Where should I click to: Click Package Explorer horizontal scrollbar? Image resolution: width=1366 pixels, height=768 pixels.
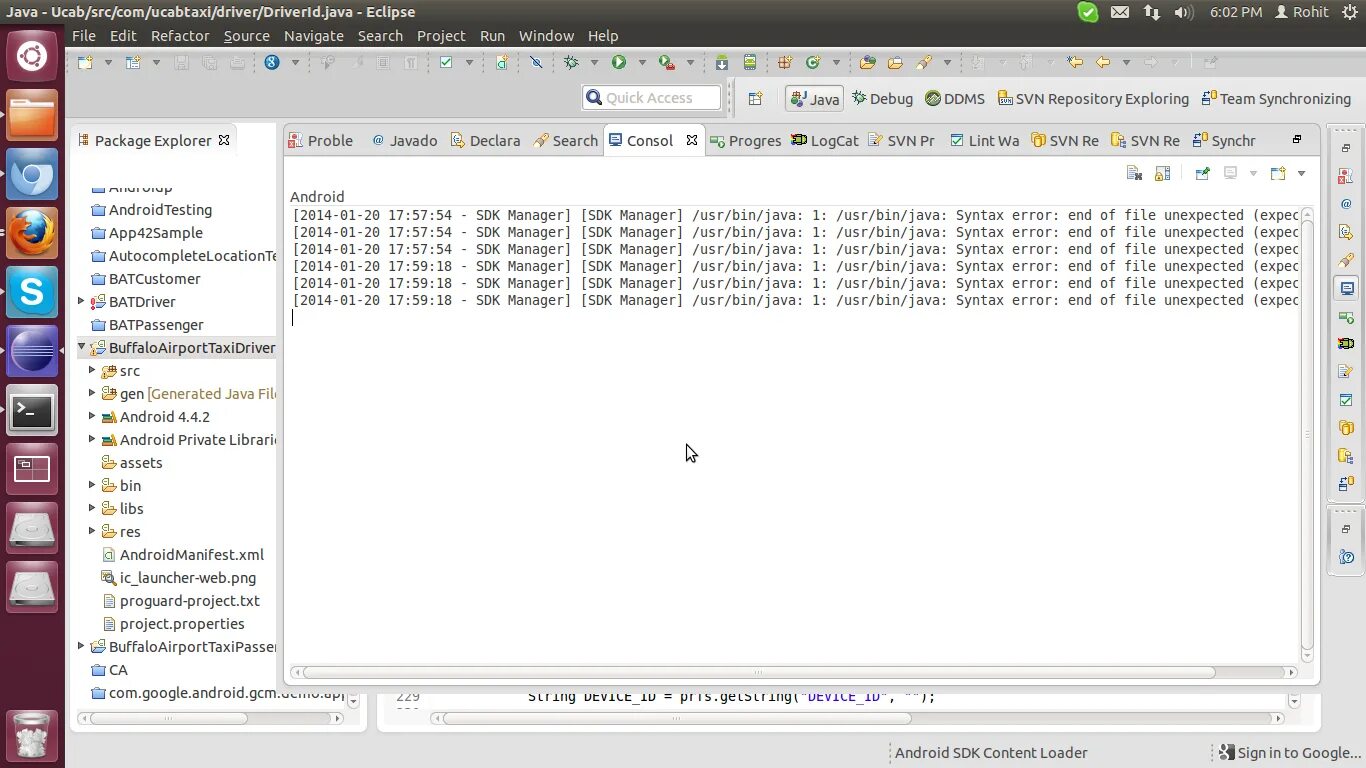pyautogui.click(x=168, y=718)
